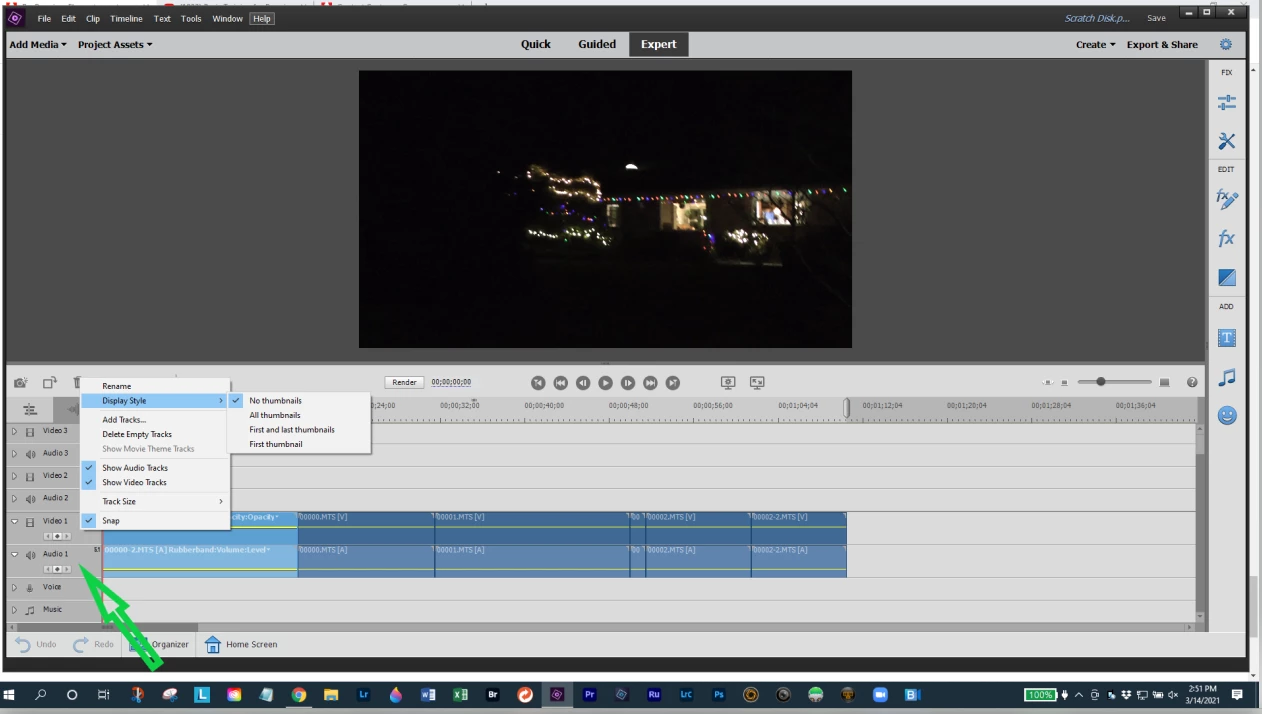Screen dimensions: 1262x714
Task: Open the Organizer button
Action: (159, 644)
